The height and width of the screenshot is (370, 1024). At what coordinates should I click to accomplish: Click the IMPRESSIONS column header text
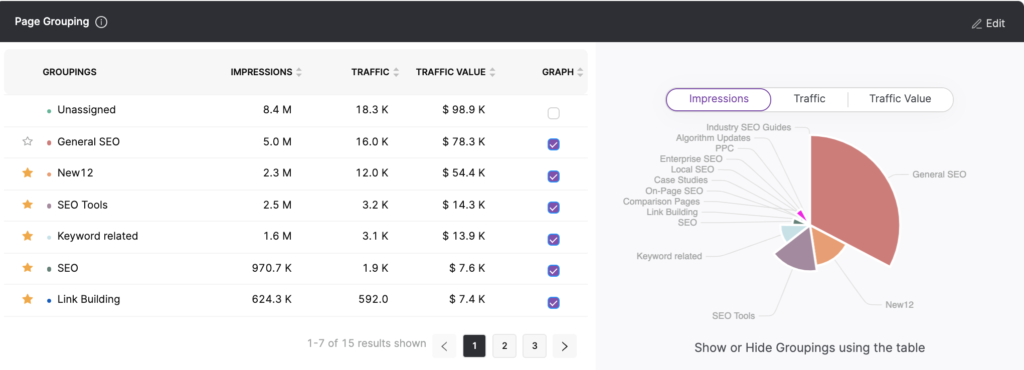(261, 72)
